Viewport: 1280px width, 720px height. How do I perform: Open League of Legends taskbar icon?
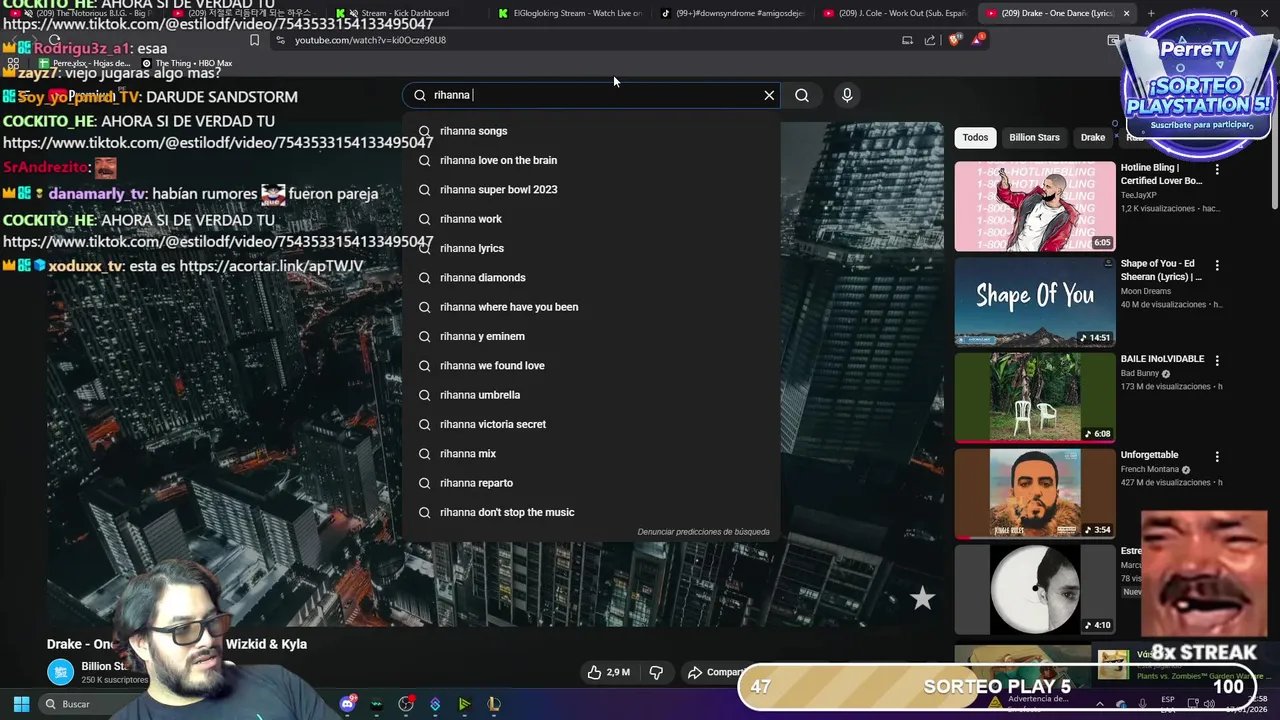493,704
